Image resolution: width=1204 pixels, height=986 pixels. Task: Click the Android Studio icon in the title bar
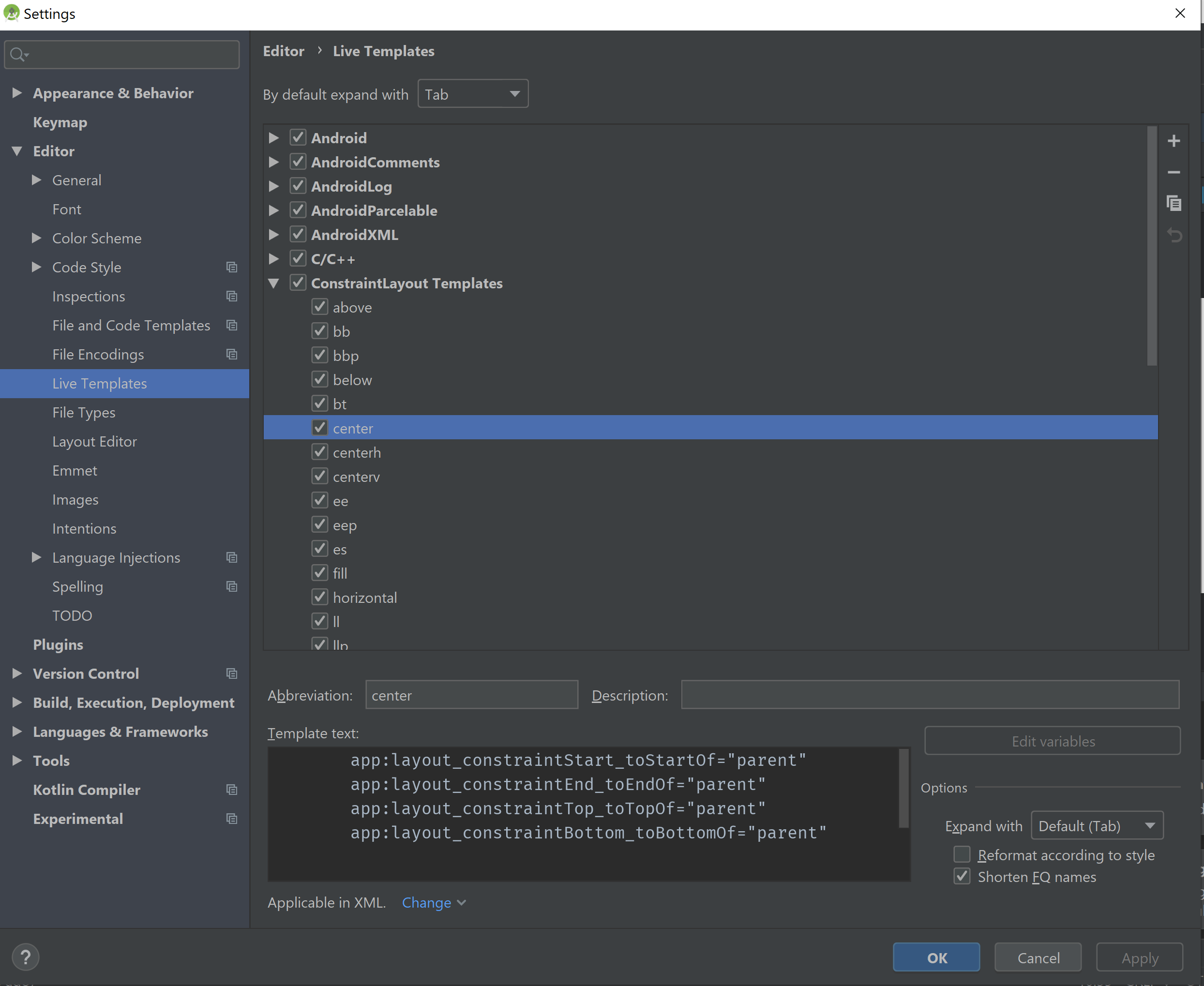point(11,13)
